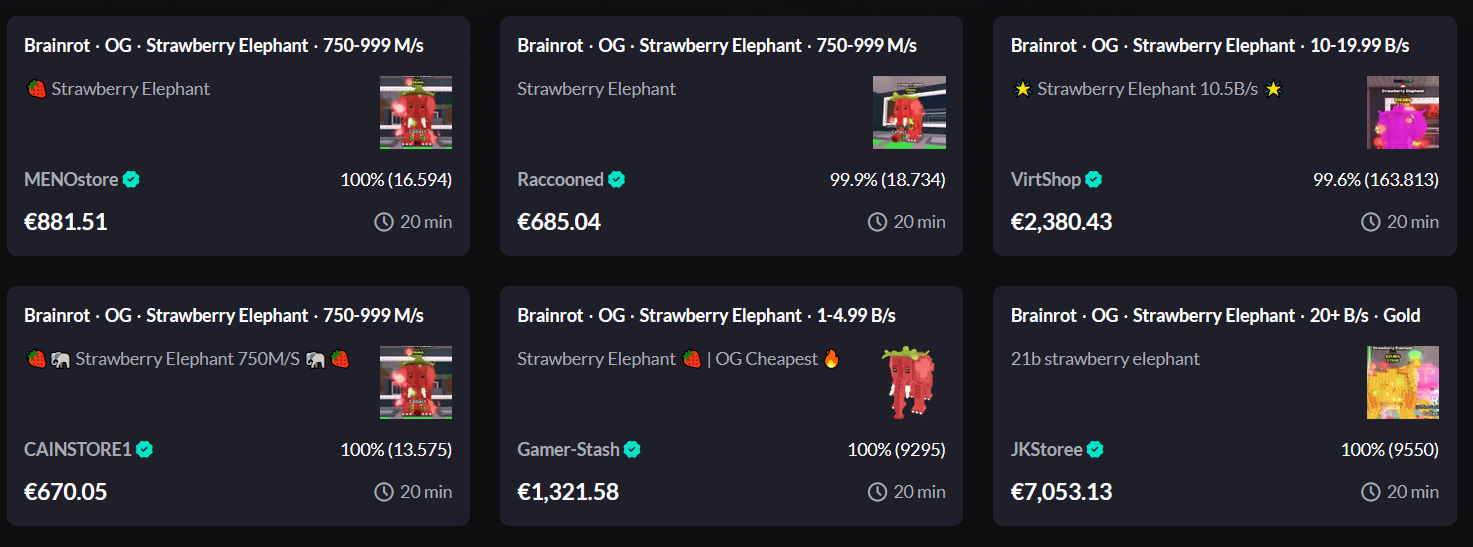The height and width of the screenshot is (547, 1473).
Task: Open the Gamer-Stash red elephant image
Action: click(909, 383)
